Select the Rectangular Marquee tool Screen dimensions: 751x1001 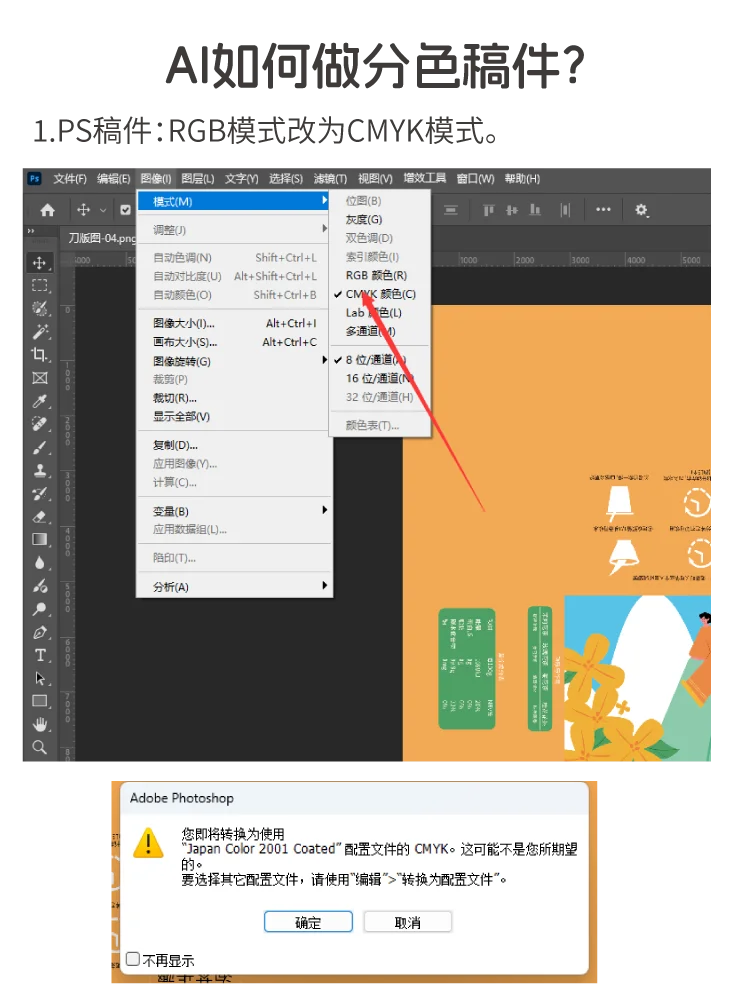pyautogui.click(x=40, y=285)
